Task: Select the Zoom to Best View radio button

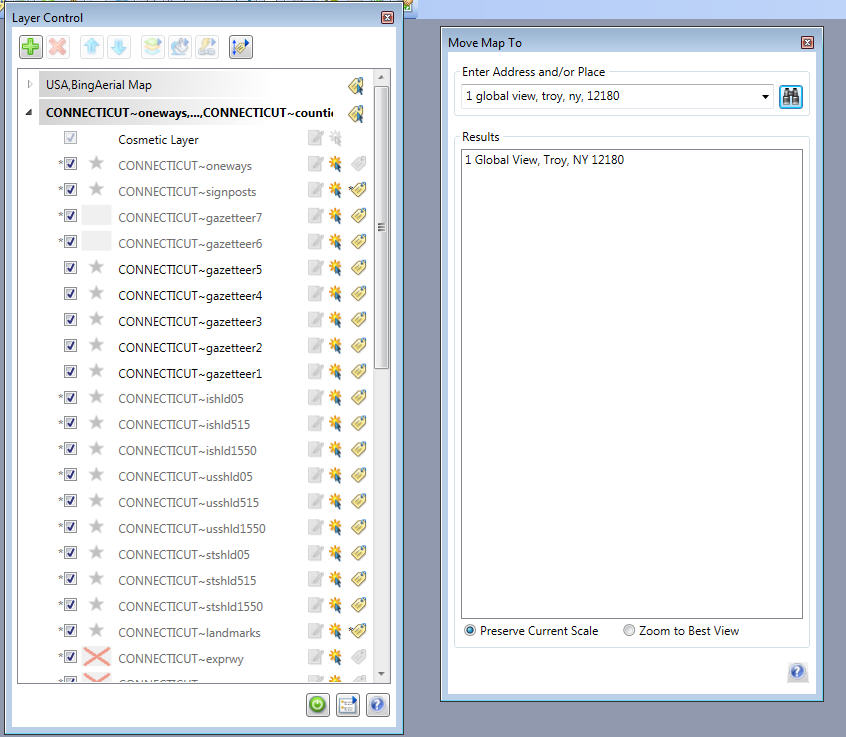Action: 630,630
